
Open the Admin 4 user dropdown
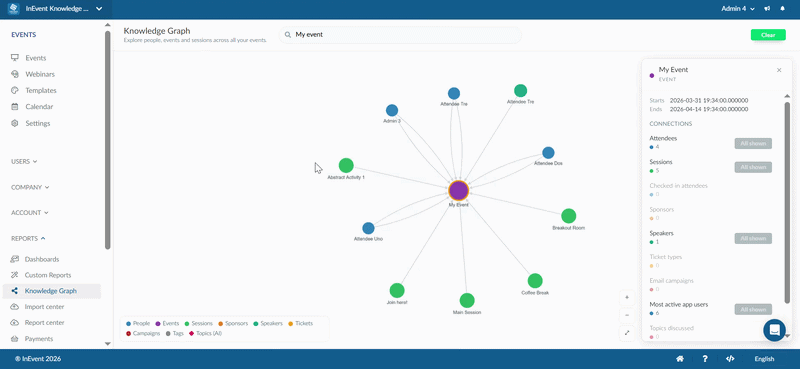tap(738, 9)
